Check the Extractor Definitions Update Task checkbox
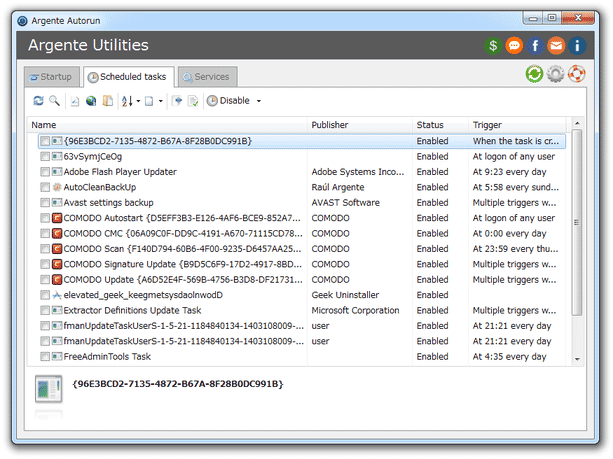 [45, 311]
